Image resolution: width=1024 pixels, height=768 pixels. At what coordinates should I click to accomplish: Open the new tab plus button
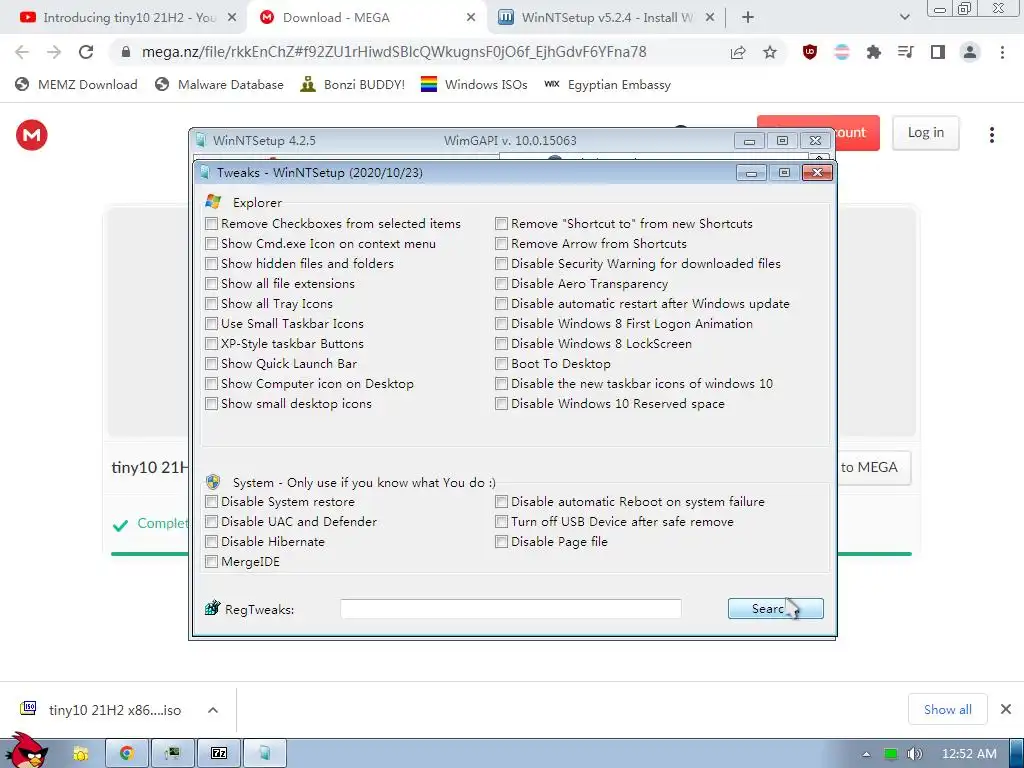[x=748, y=18]
